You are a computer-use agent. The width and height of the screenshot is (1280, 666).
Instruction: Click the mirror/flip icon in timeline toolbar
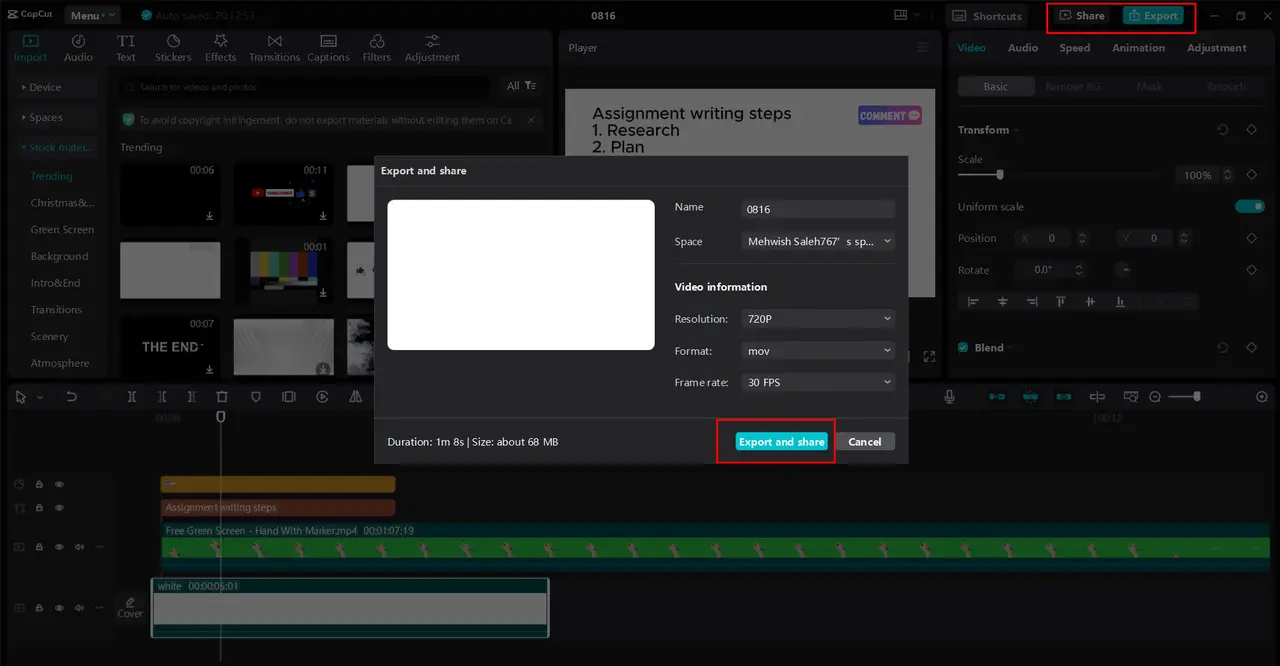pos(355,396)
